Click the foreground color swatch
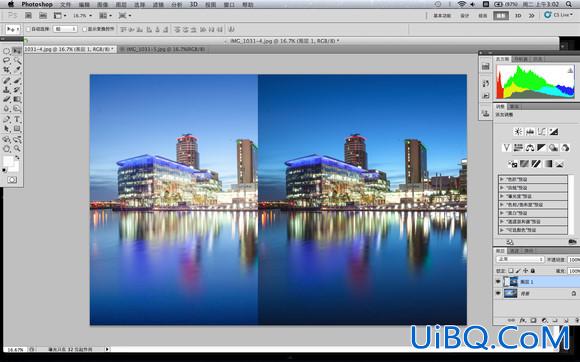The width and height of the screenshot is (580, 362). pyautogui.click(x=8, y=161)
